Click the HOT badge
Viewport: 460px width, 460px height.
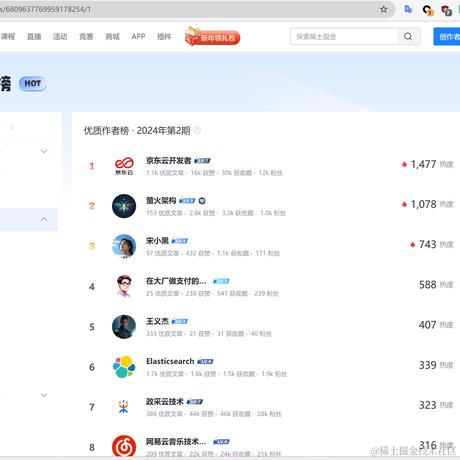pyautogui.click(x=32, y=84)
